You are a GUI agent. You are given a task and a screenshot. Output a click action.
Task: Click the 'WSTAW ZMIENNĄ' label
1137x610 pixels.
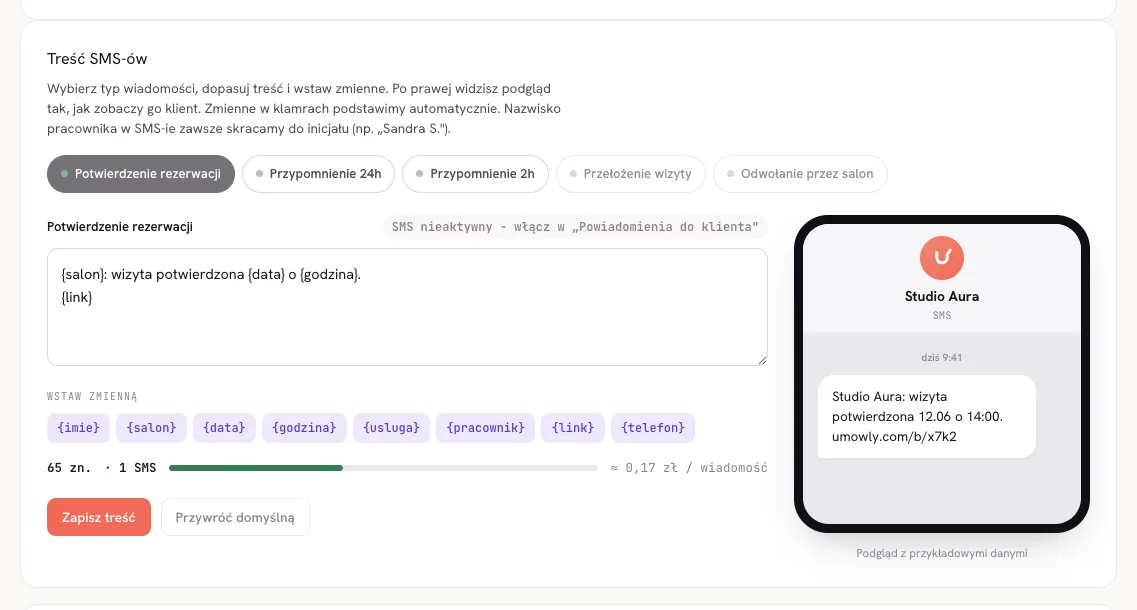click(x=92, y=396)
